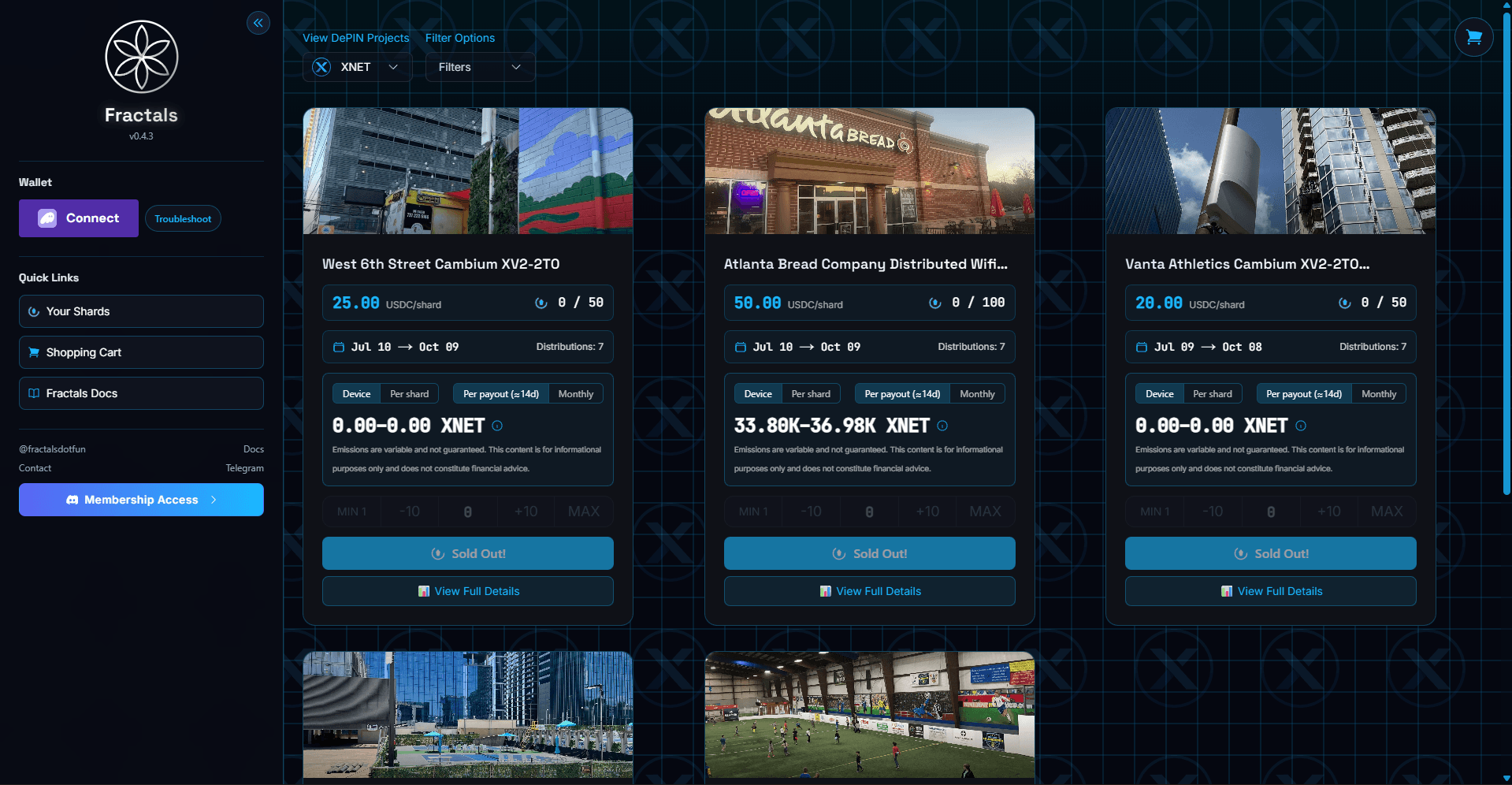
Task: Select Device toggle on Atlanta Bread card
Action: (x=758, y=393)
